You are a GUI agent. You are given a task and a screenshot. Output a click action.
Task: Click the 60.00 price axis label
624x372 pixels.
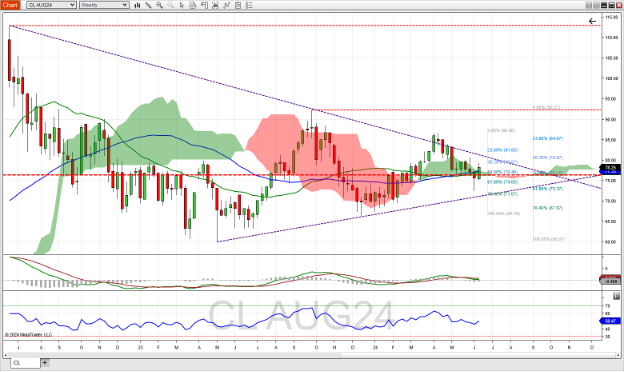611,242
